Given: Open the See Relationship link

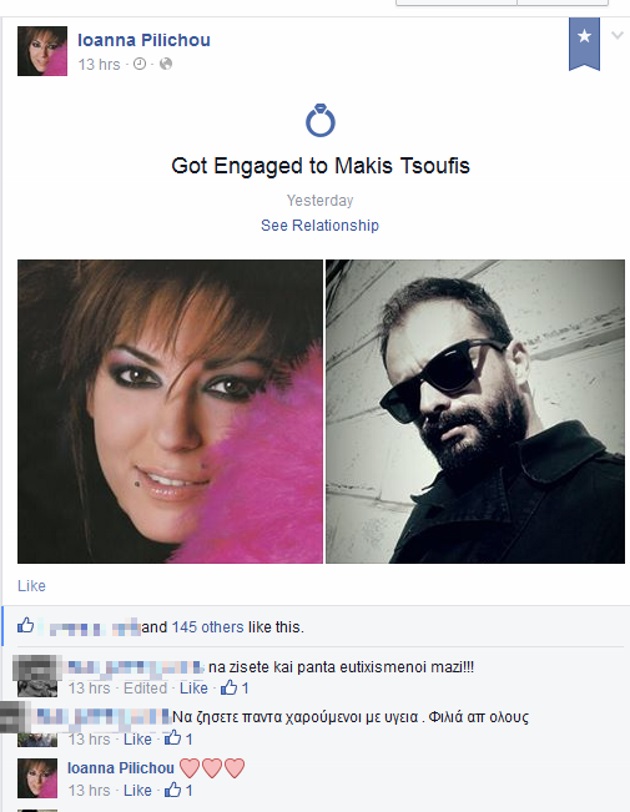Looking at the screenshot, I should coord(320,225).
